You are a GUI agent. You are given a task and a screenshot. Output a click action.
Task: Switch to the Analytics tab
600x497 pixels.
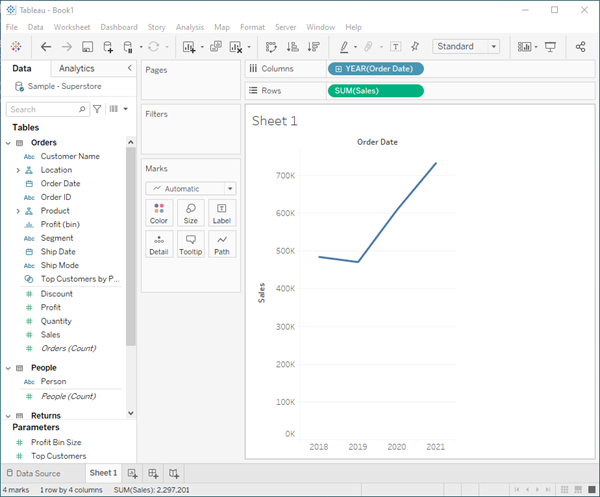pos(77,68)
